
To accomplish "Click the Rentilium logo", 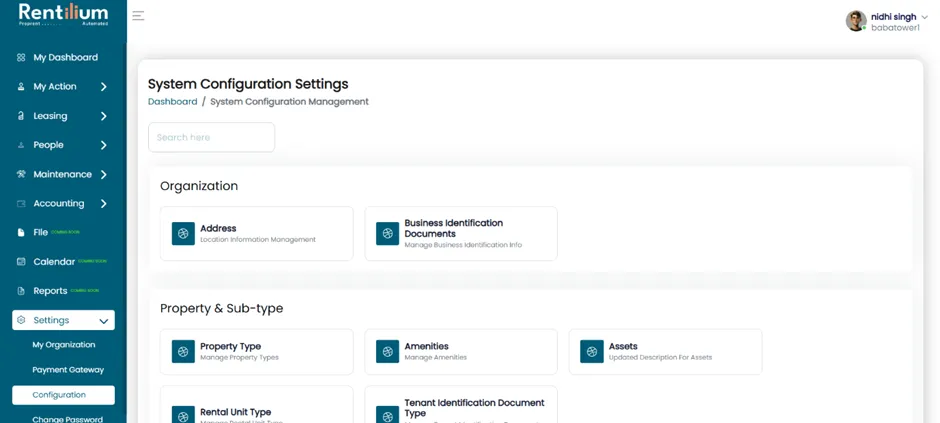I will 64,14.
